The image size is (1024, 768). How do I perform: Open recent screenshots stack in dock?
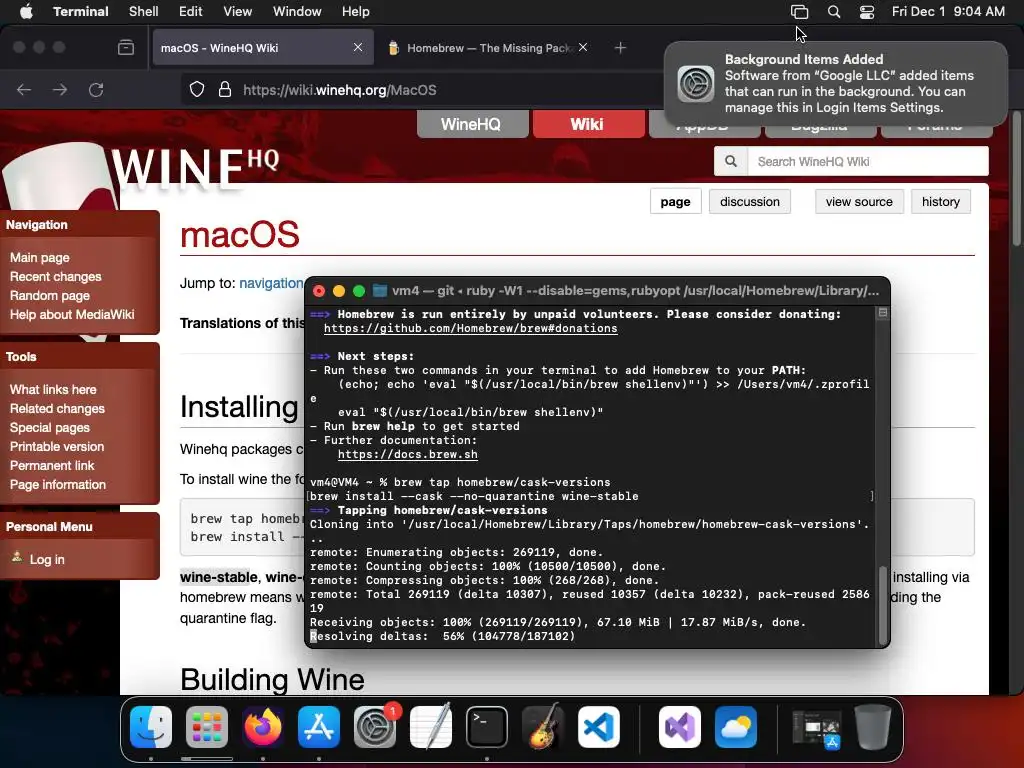(x=816, y=729)
